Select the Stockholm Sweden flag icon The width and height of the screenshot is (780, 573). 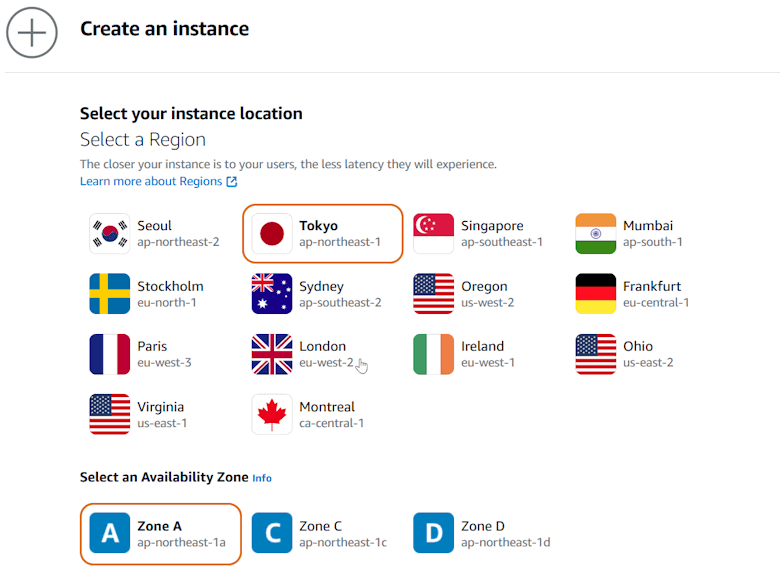110,294
